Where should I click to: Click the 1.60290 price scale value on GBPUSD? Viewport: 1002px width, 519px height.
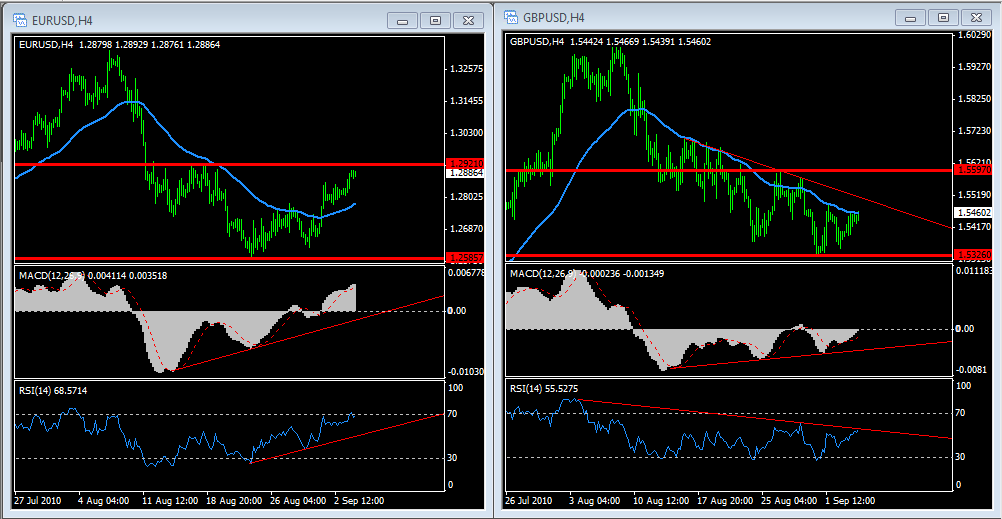[975, 34]
